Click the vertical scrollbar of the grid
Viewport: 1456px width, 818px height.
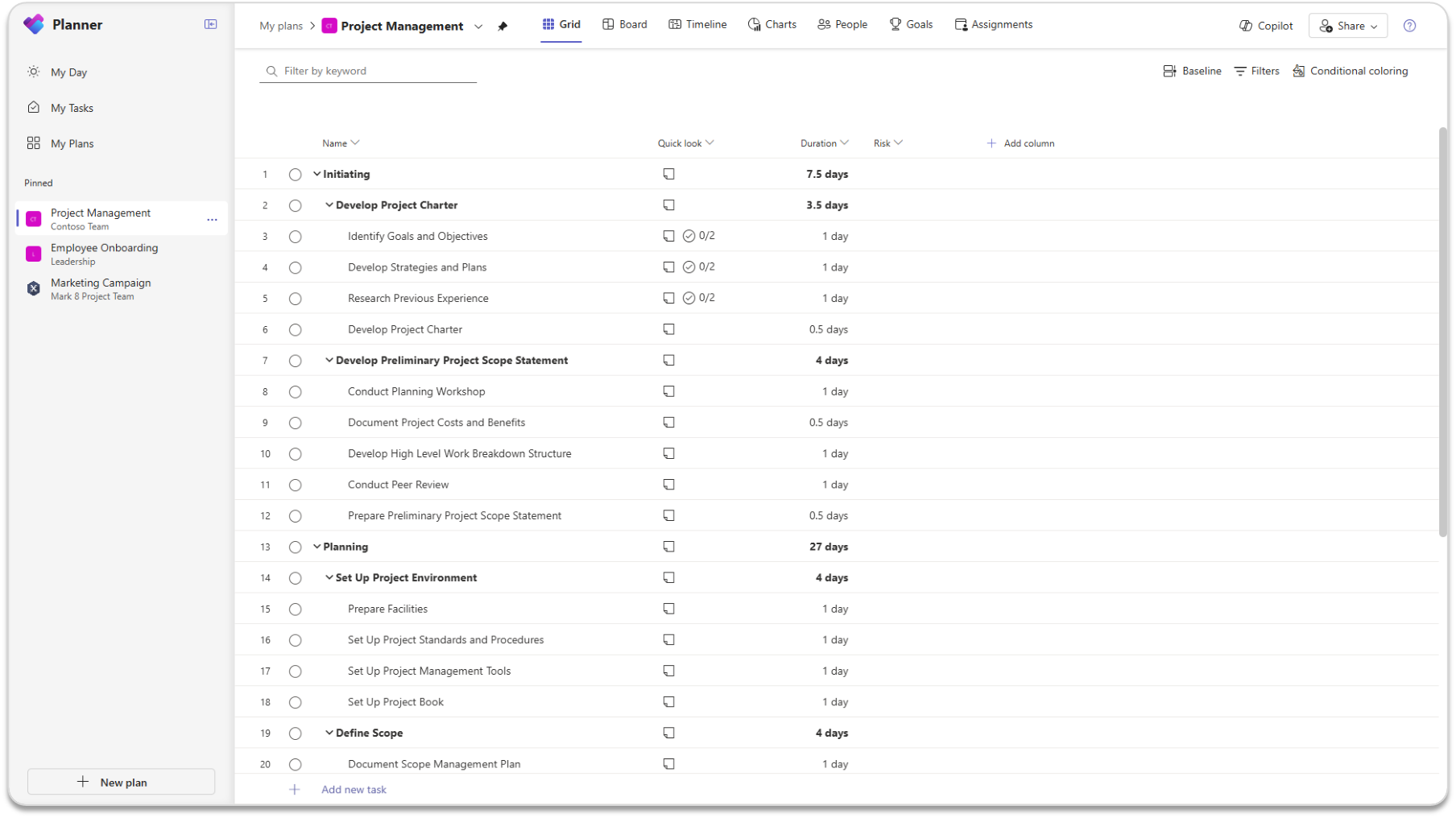pyautogui.click(x=1442, y=332)
